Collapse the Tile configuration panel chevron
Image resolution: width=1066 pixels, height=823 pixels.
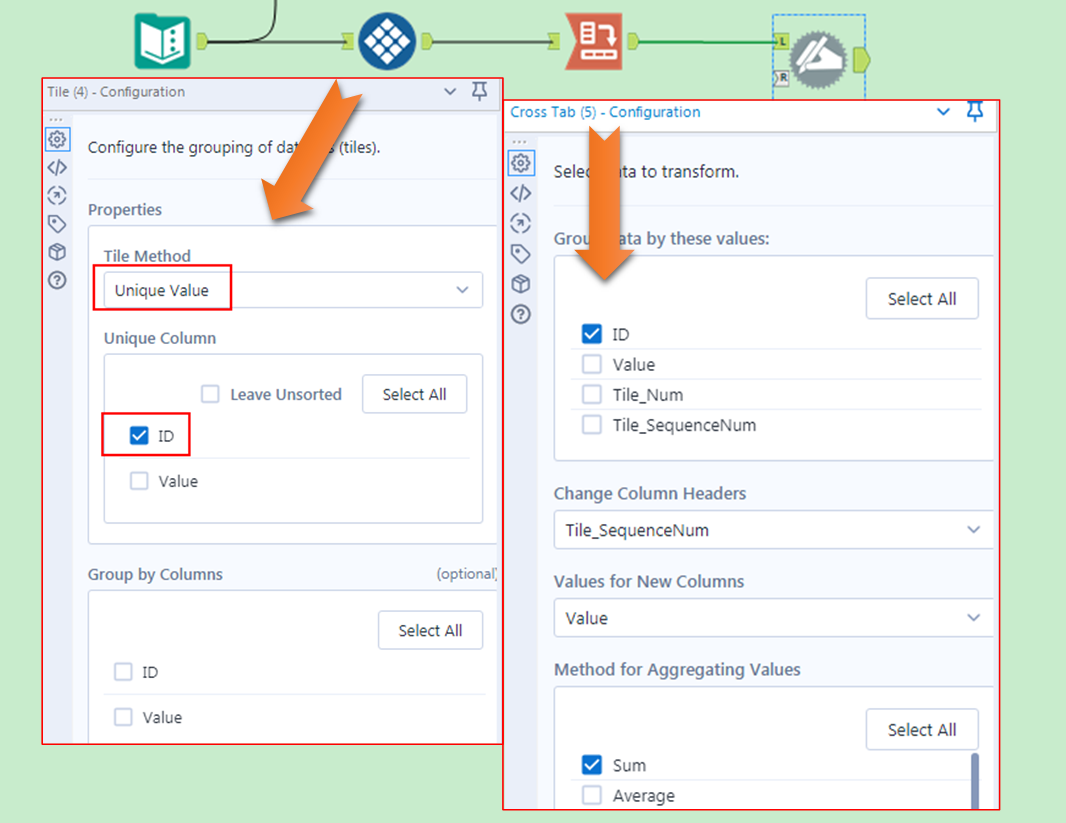(450, 91)
